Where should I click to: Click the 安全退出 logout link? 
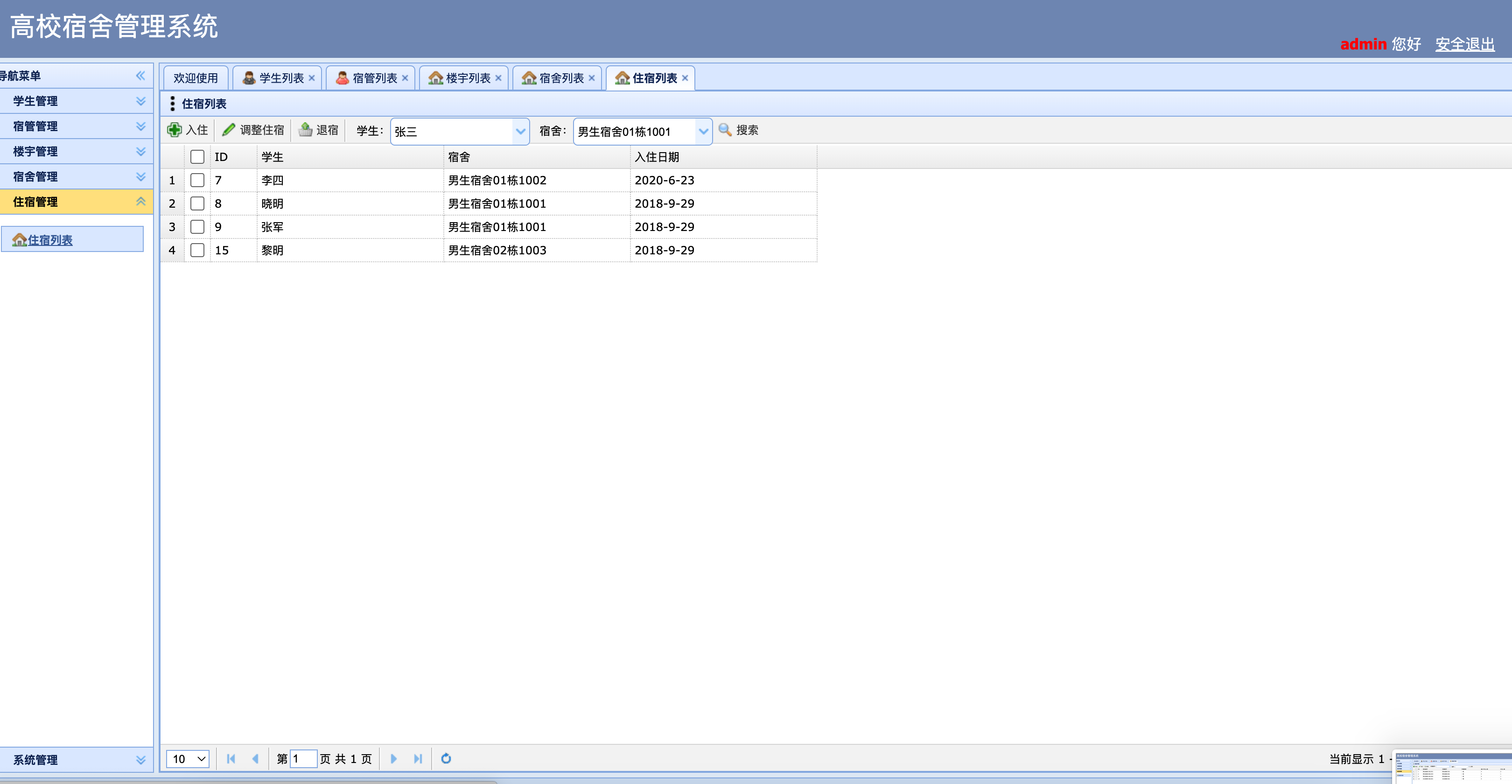(1464, 44)
